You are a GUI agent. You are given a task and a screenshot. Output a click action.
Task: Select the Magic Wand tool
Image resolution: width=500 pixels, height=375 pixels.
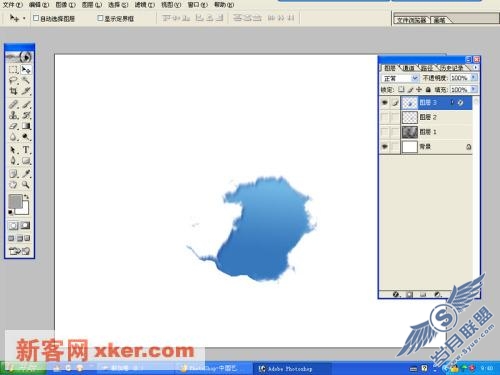tap(26, 80)
